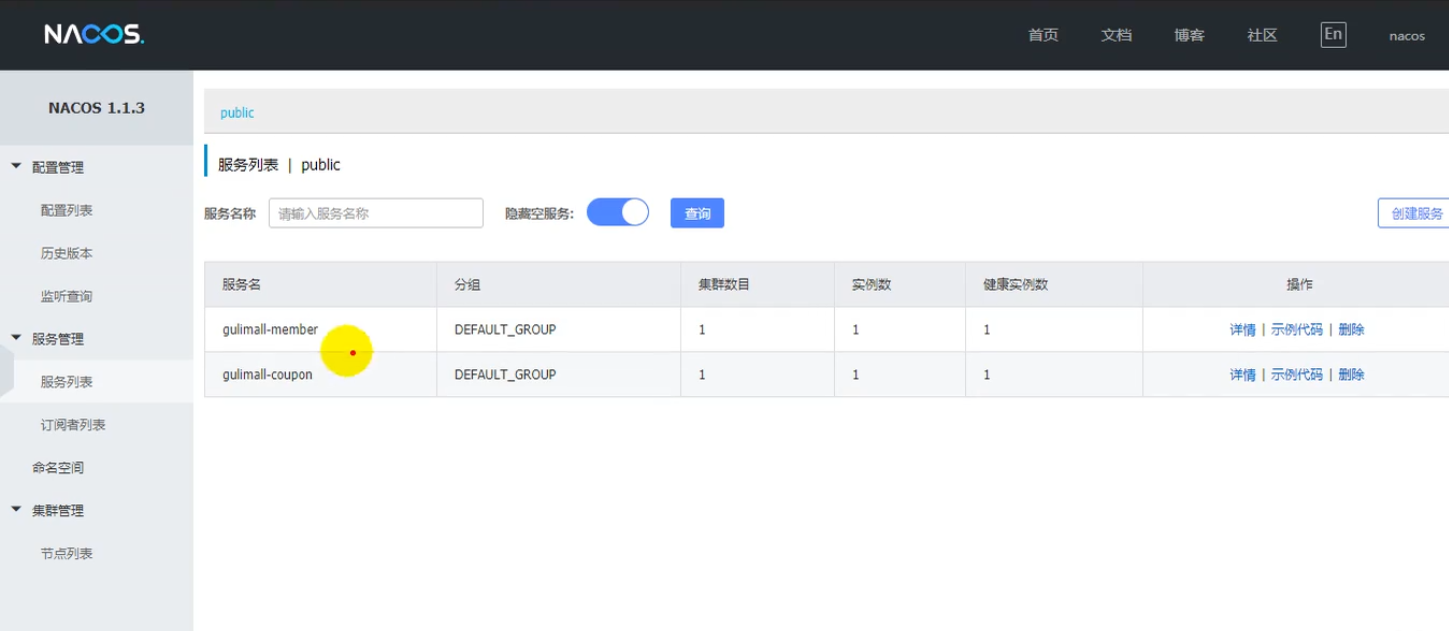Click the gulimall-member service name
The height and width of the screenshot is (631, 1449).
pos(270,330)
